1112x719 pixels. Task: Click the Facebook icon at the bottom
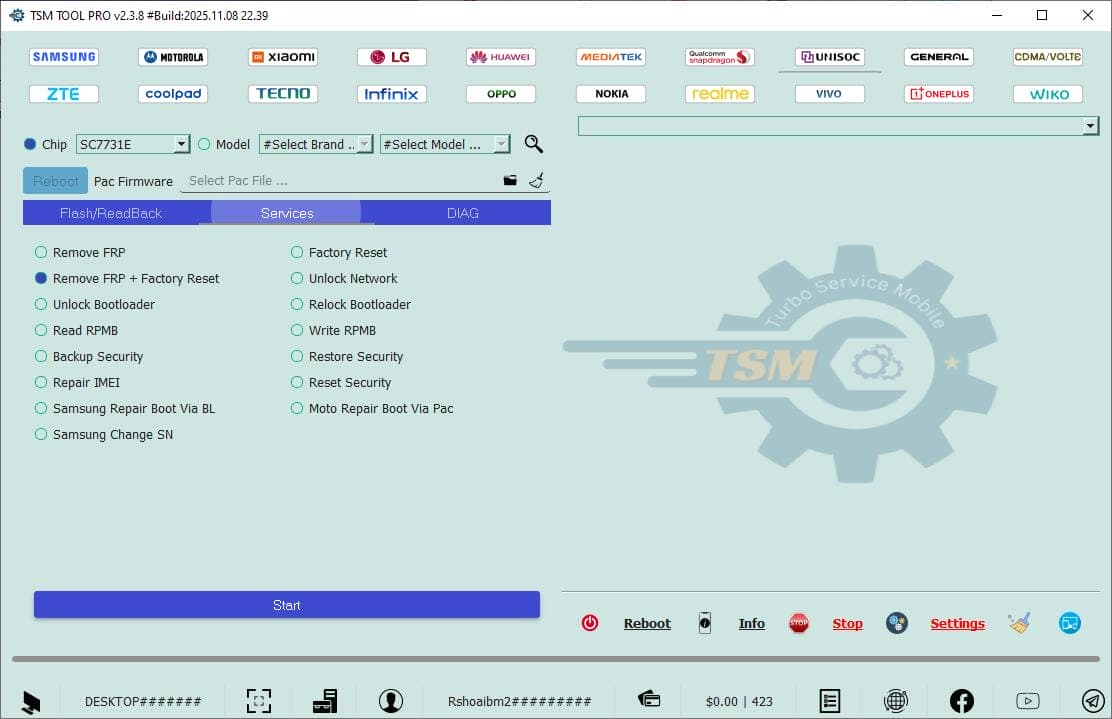click(x=961, y=700)
